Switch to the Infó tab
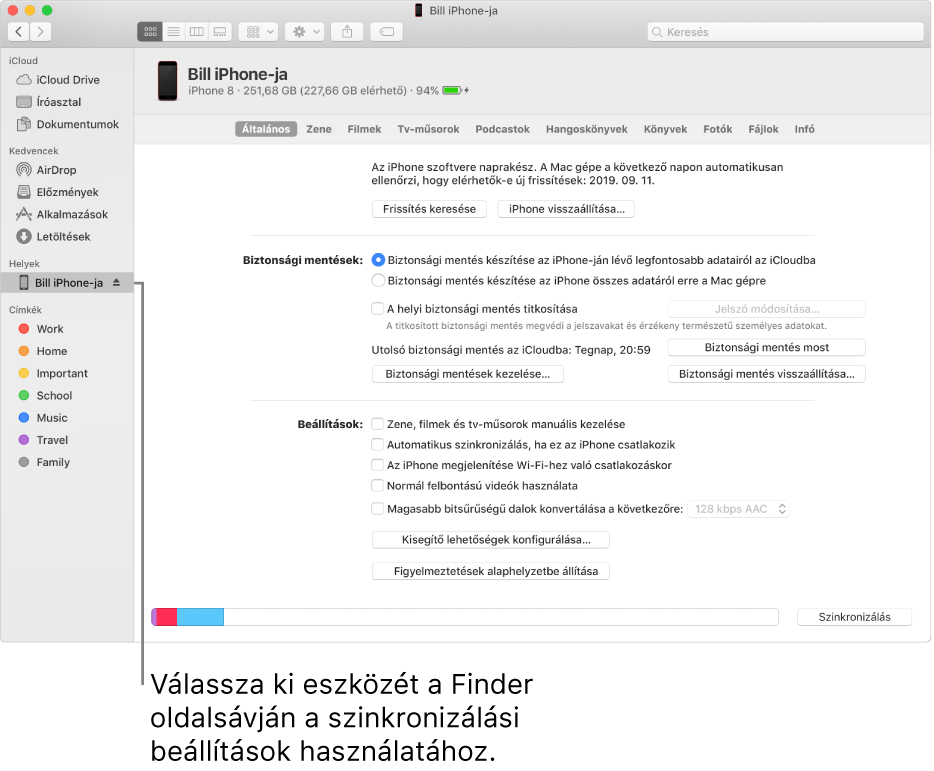 pyautogui.click(x=804, y=129)
